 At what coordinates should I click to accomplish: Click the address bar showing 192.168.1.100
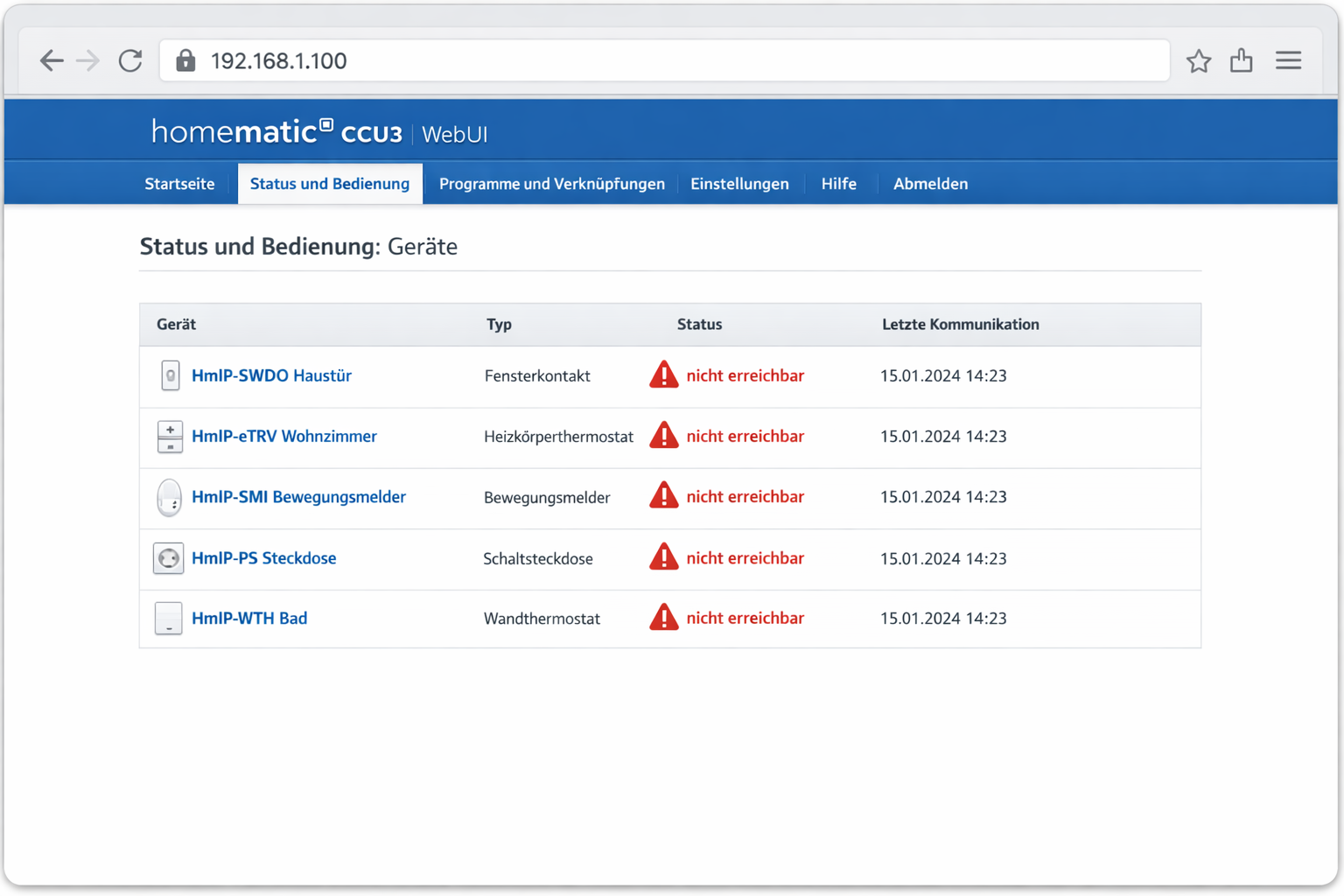point(665,60)
